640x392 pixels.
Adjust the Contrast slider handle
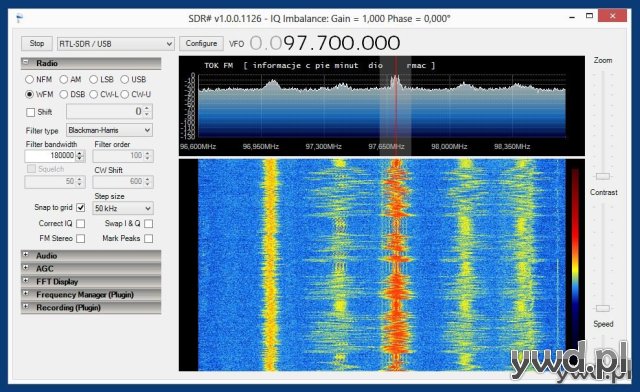tap(602, 308)
